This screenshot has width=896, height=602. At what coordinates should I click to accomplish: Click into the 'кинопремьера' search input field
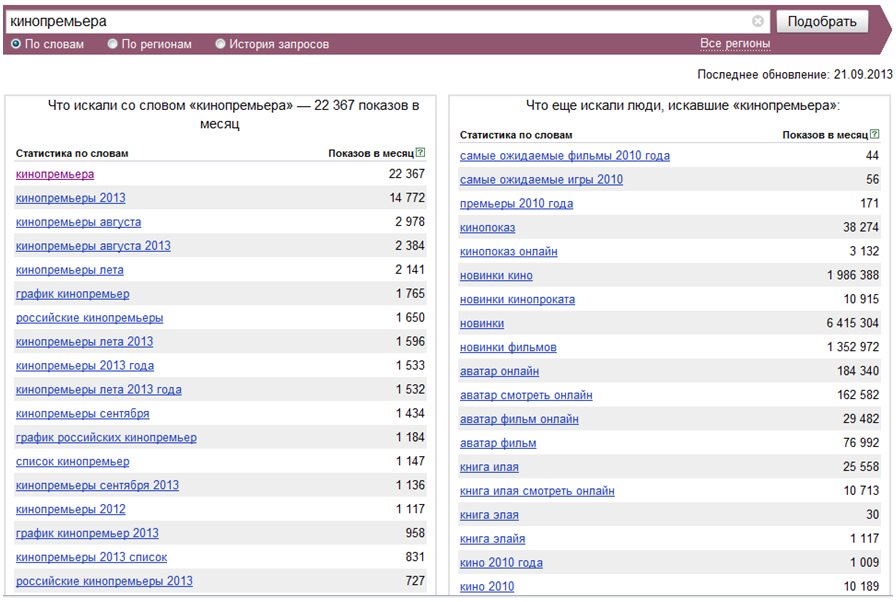377,22
